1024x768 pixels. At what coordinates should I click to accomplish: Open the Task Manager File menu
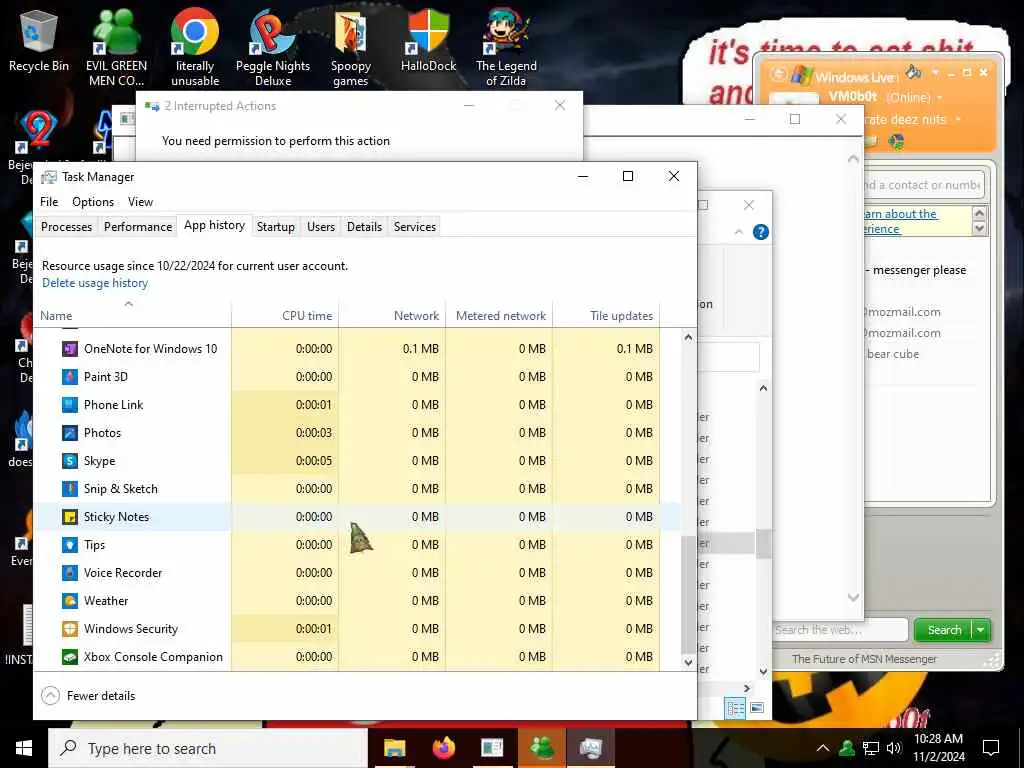click(x=49, y=202)
